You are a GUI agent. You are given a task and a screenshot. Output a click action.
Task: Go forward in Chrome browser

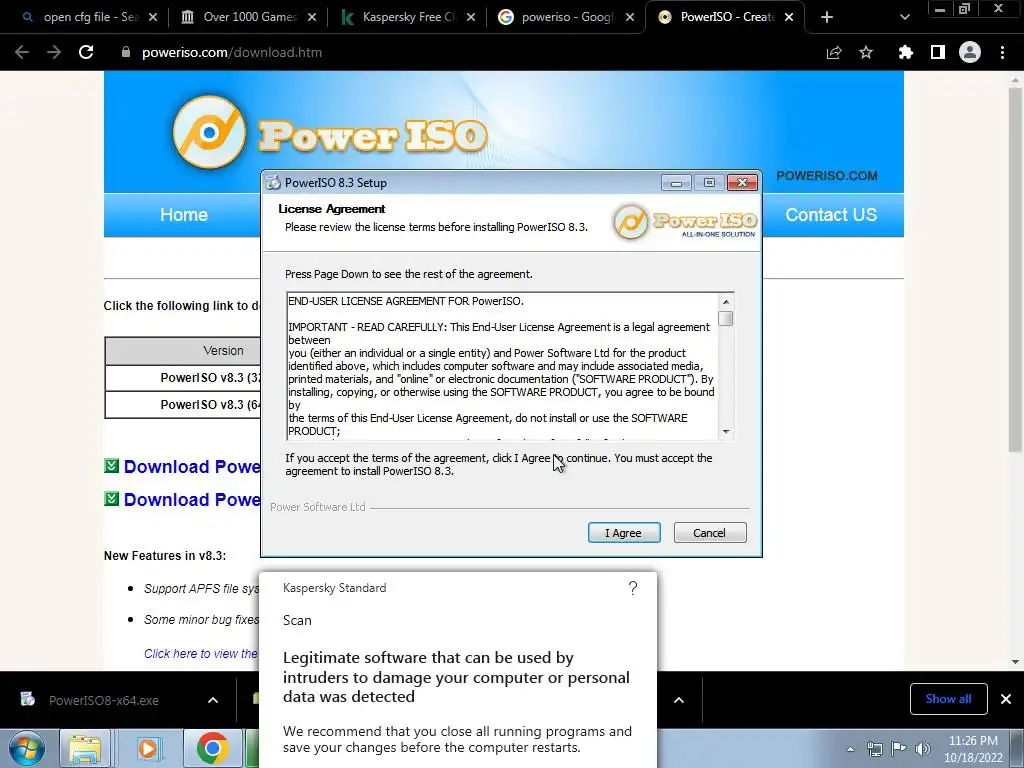(54, 52)
